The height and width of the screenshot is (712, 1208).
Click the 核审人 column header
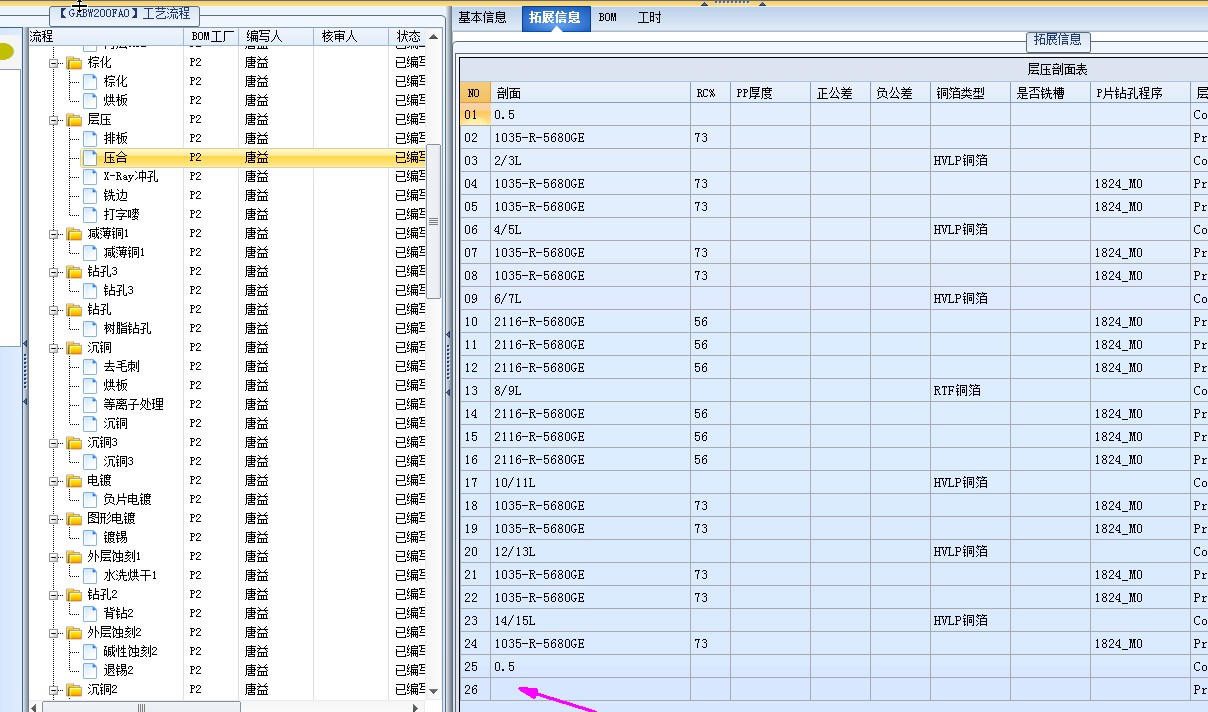click(x=350, y=36)
